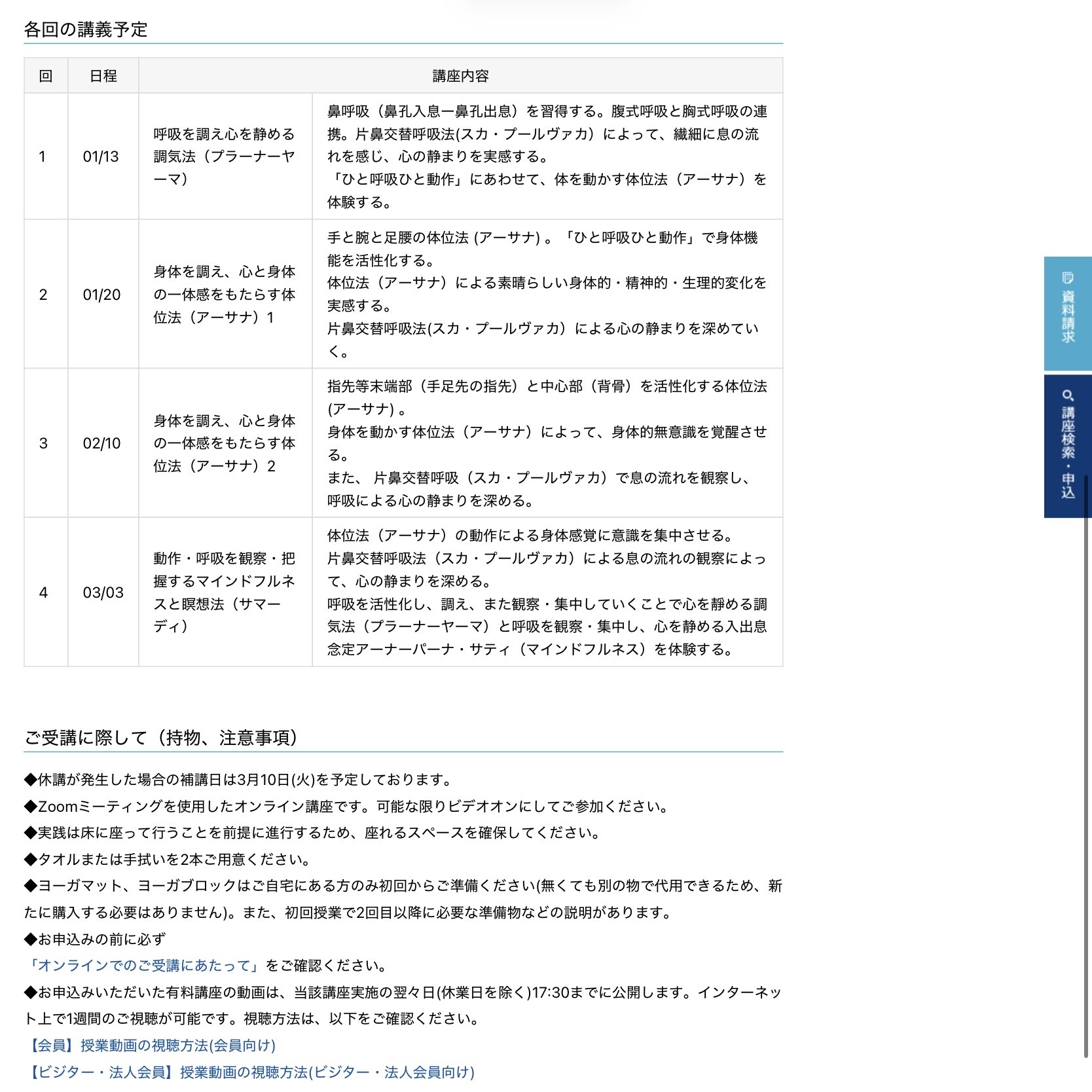The height and width of the screenshot is (1092, 1092).
Task: Click the 調気法（プラーナーヤーマ）session title
Action: click(224, 156)
